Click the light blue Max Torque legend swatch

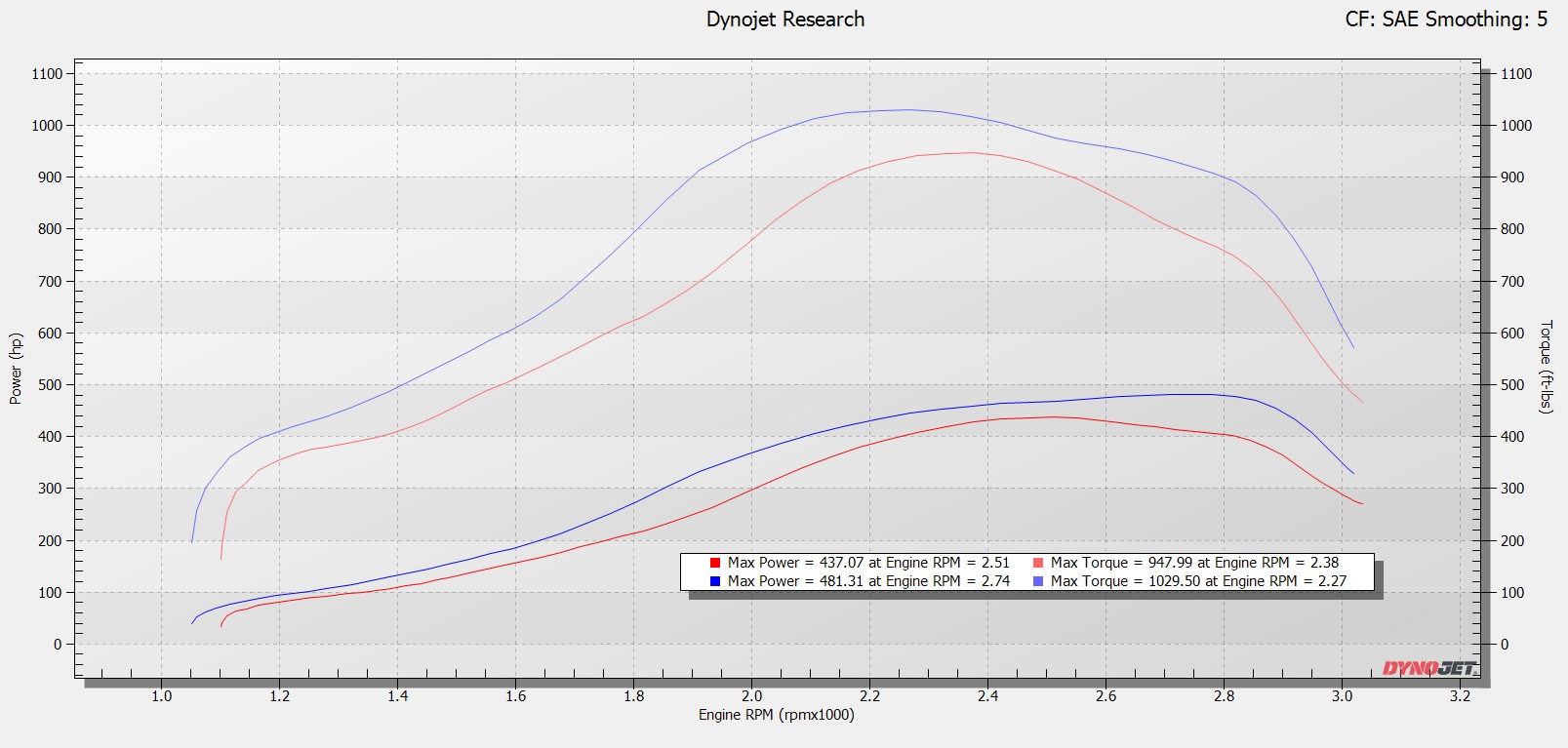(1038, 581)
